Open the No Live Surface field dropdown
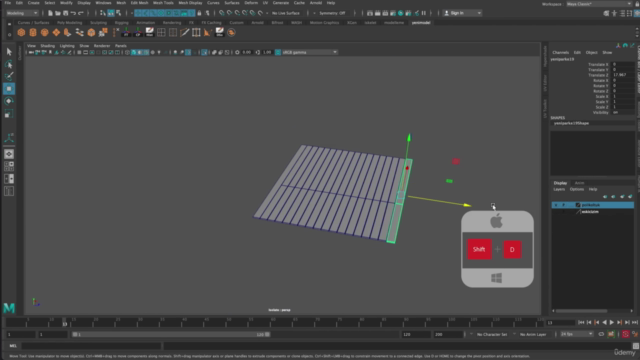Screen dimensions: 640x360 click(286, 13)
